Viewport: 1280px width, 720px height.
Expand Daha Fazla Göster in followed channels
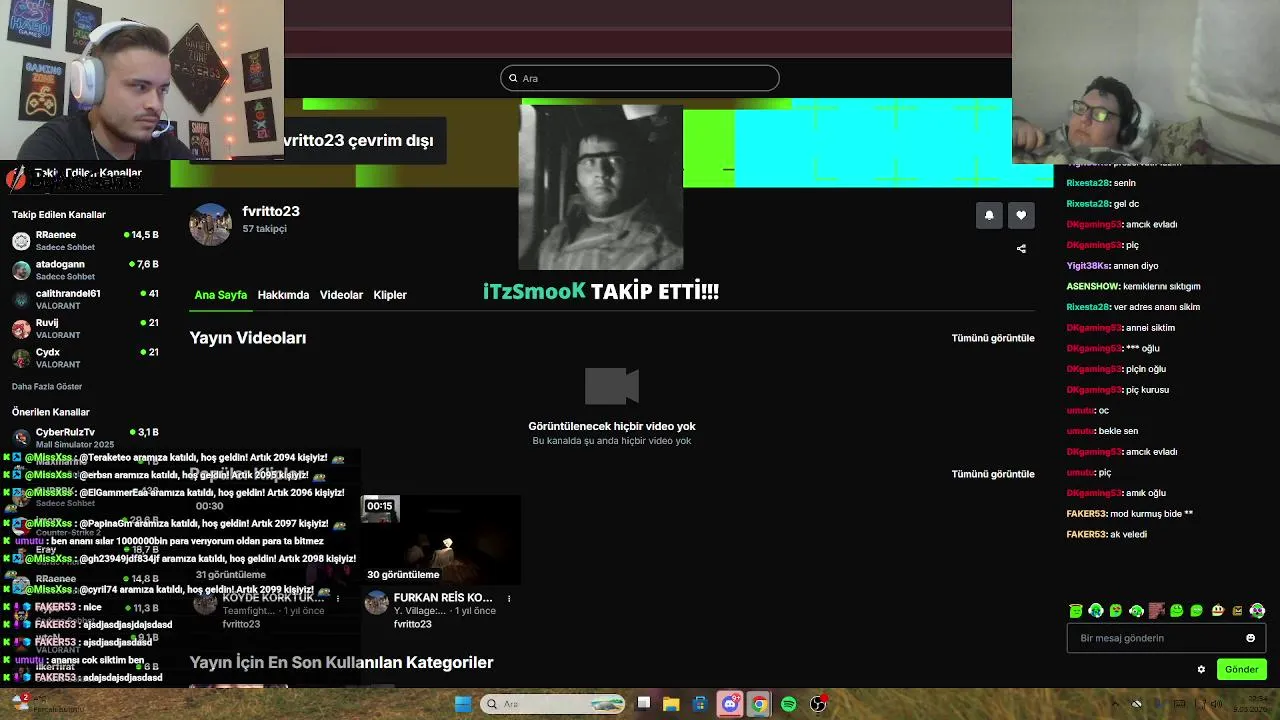pos(47,387)
